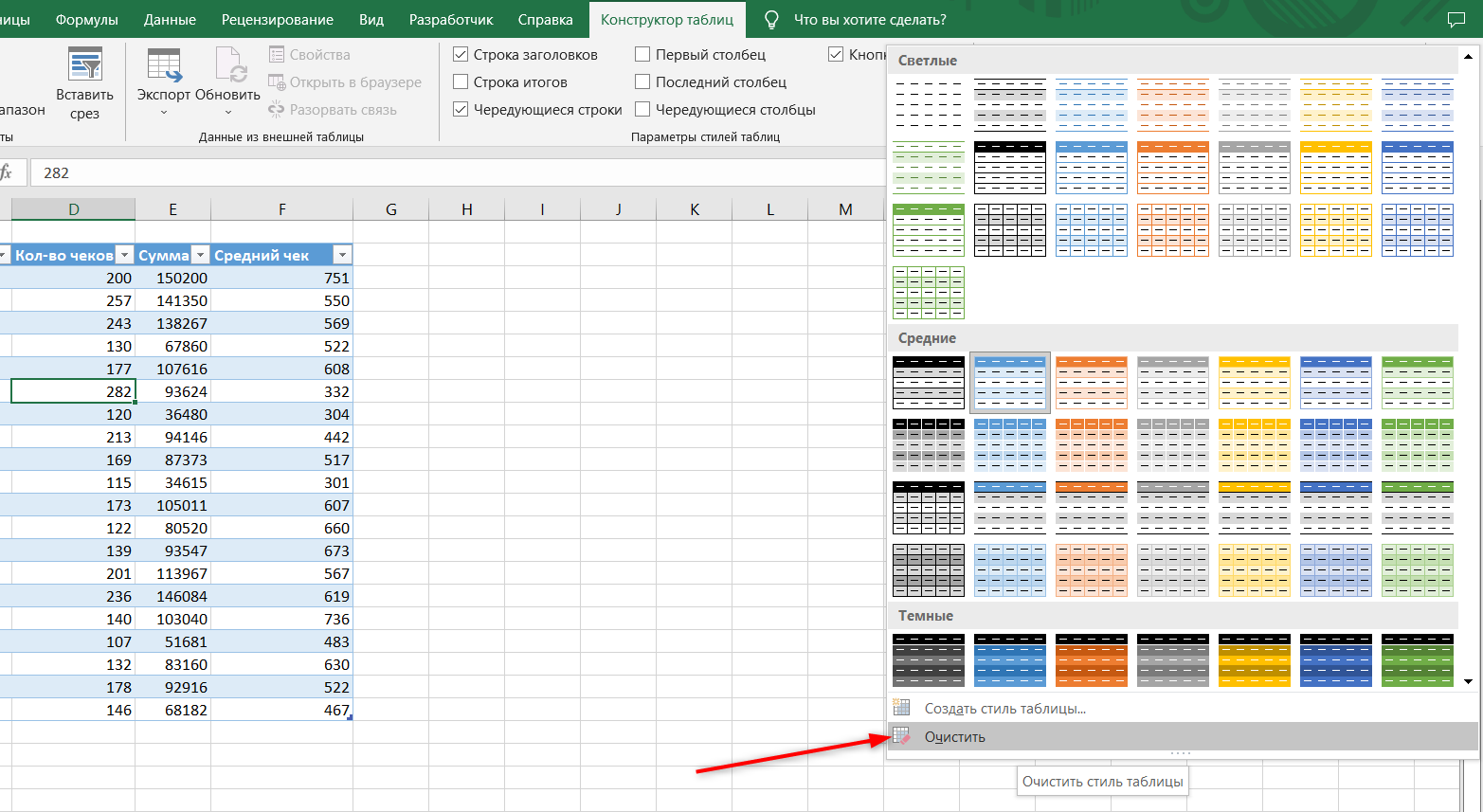Click the Properties (Свойства) icon
Viewport: 1483px width, 812px height.
pos(277,55)
